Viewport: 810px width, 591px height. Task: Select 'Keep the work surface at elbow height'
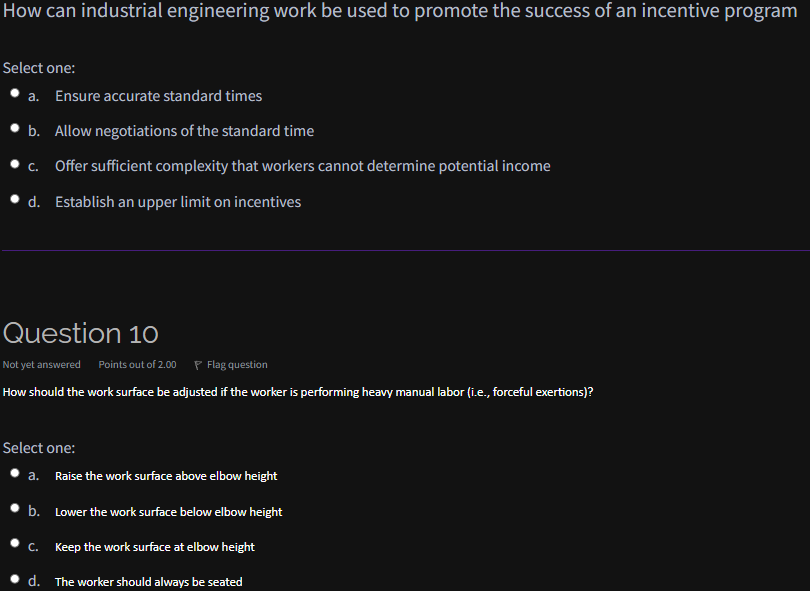(15, 543)
